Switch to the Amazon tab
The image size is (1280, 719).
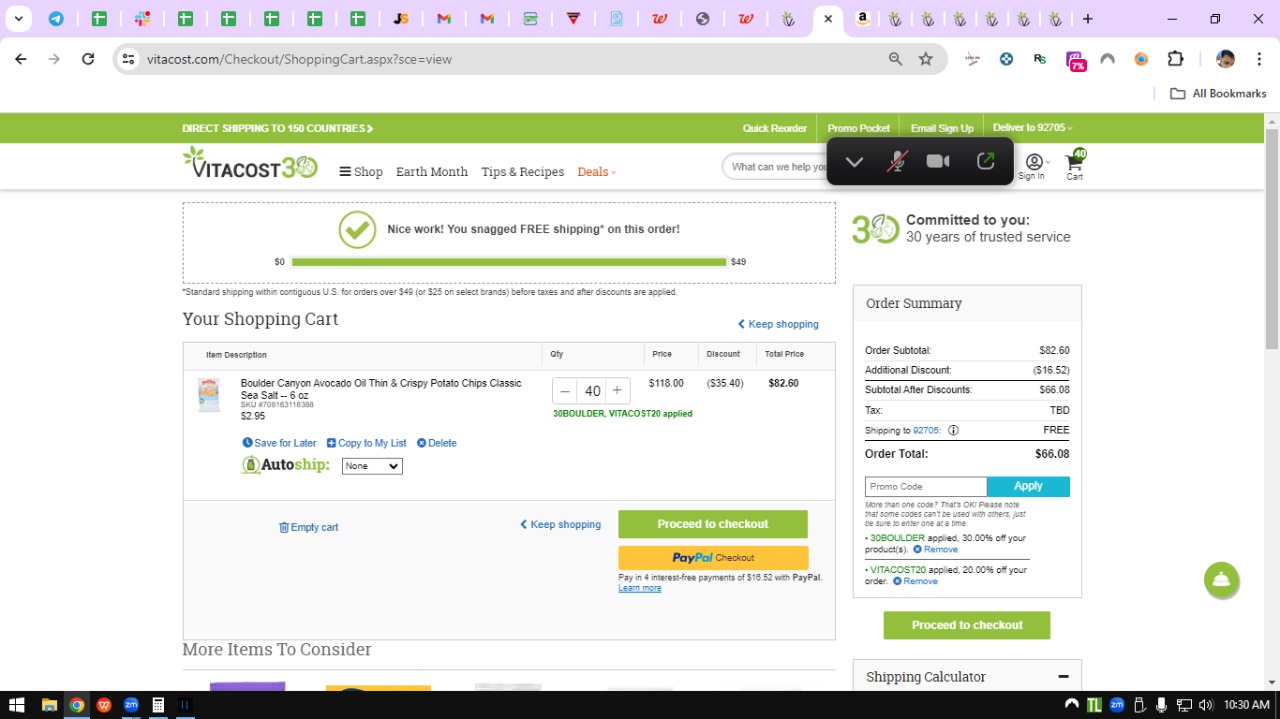coord(862,18)
